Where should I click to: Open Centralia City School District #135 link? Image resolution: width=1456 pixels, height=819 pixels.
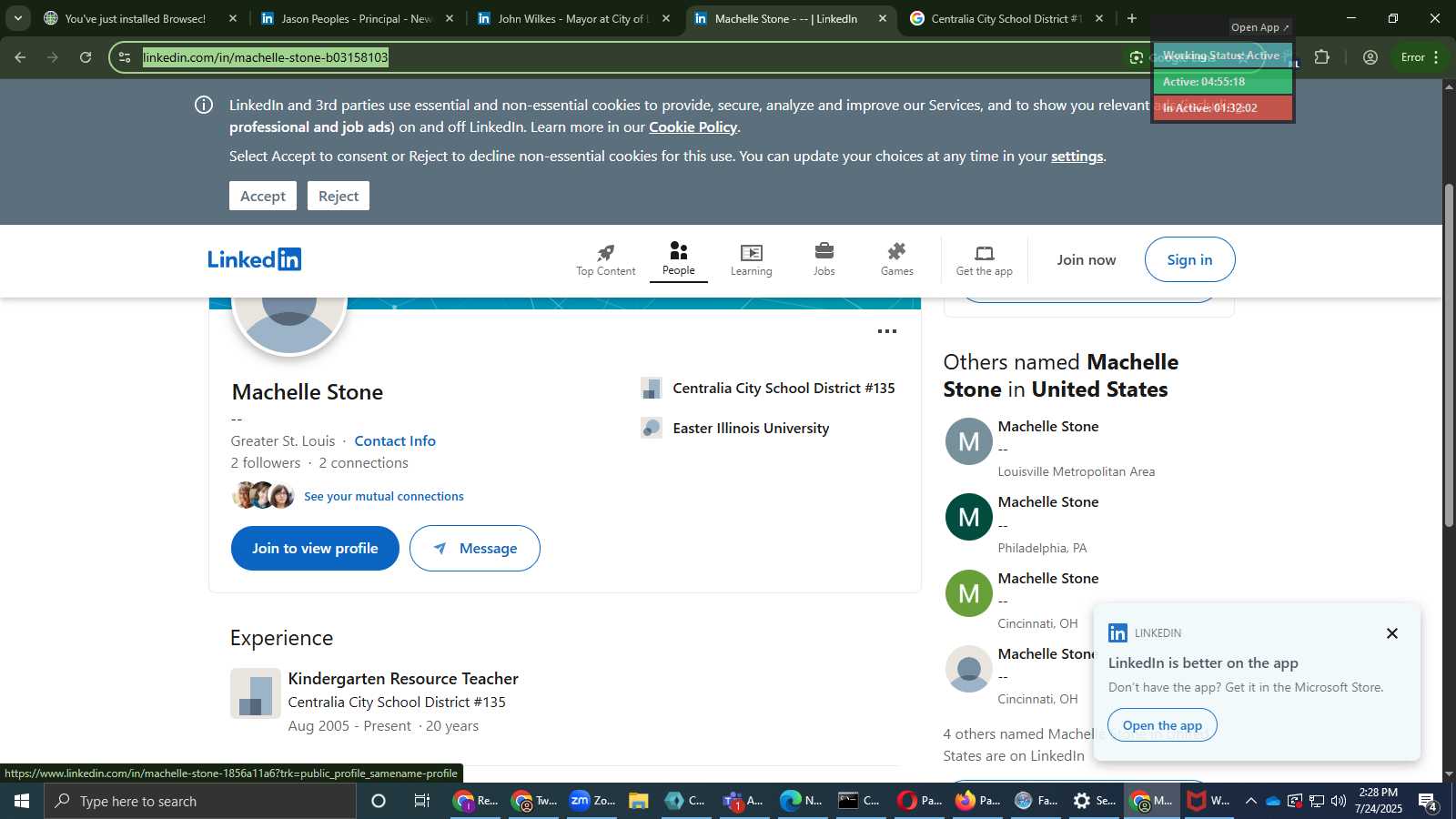tap(784, 389)
